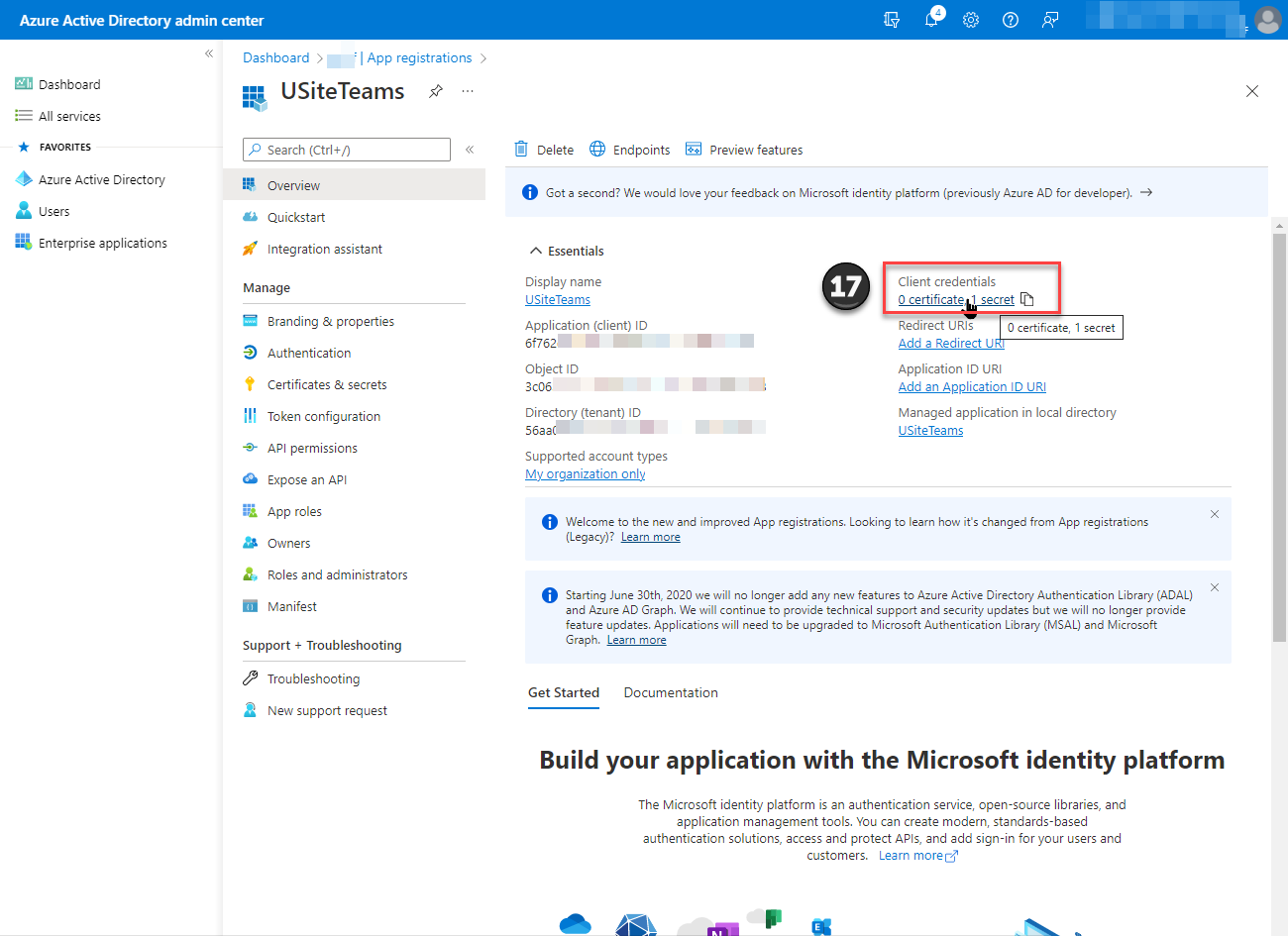Open My organization only link
The height and width of the screenshot is (936, 1288).
586,473
